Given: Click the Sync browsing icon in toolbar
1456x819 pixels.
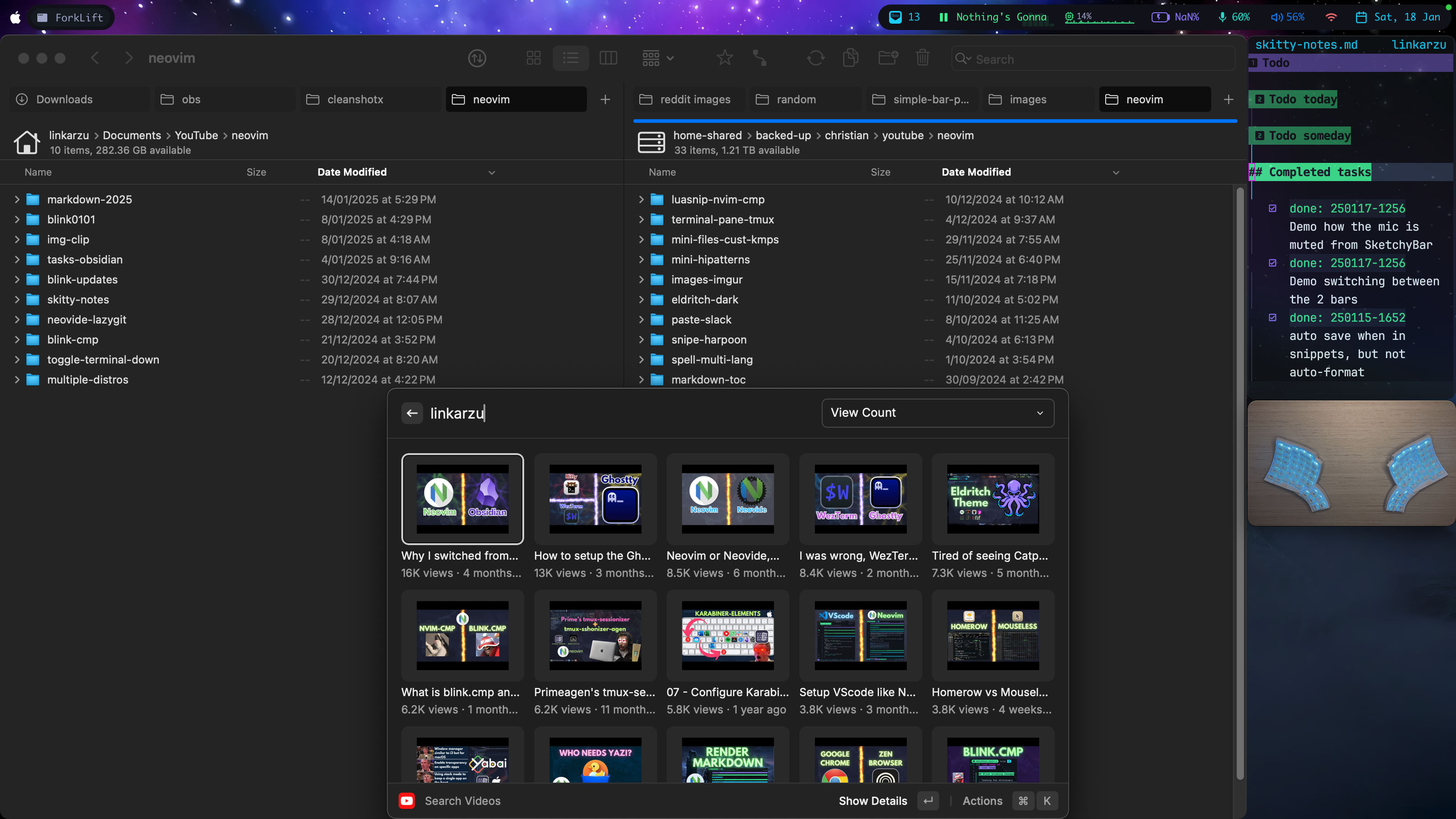Looking at the screenshot, I should click(x=477, y=58).
